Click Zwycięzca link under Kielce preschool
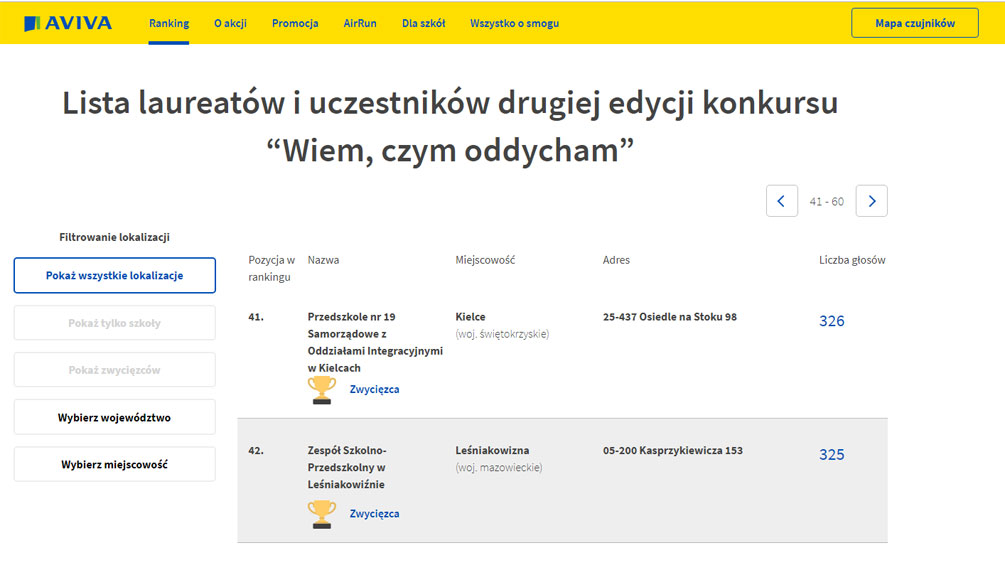Screen dimensions: 1005x565 (374, 389)
